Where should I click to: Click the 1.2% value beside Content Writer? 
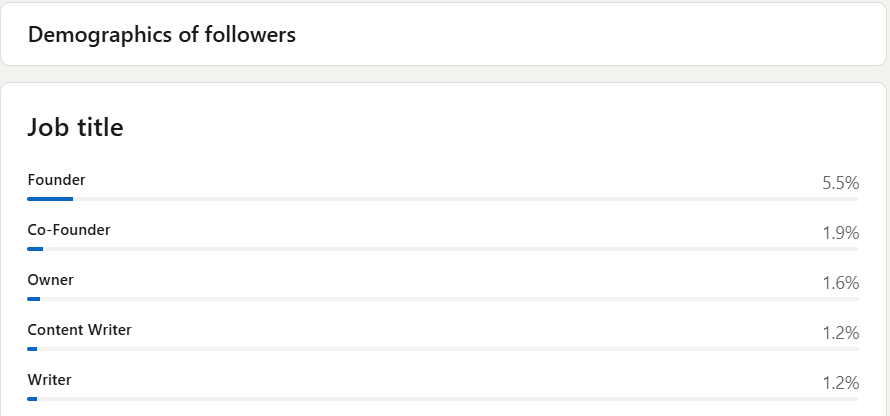coord(840,333)
